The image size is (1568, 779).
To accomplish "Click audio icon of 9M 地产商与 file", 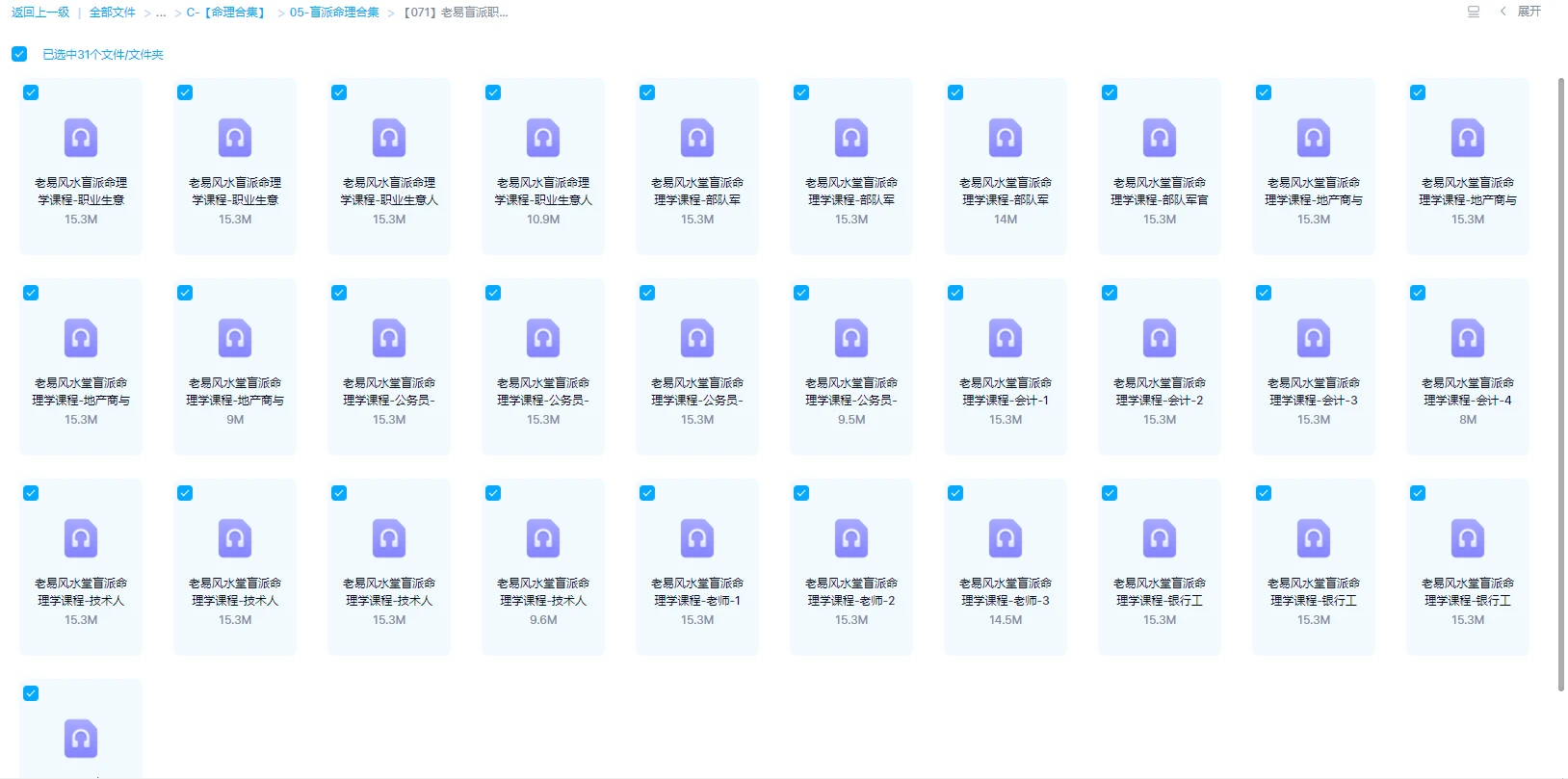I will [x=235, y=338].
